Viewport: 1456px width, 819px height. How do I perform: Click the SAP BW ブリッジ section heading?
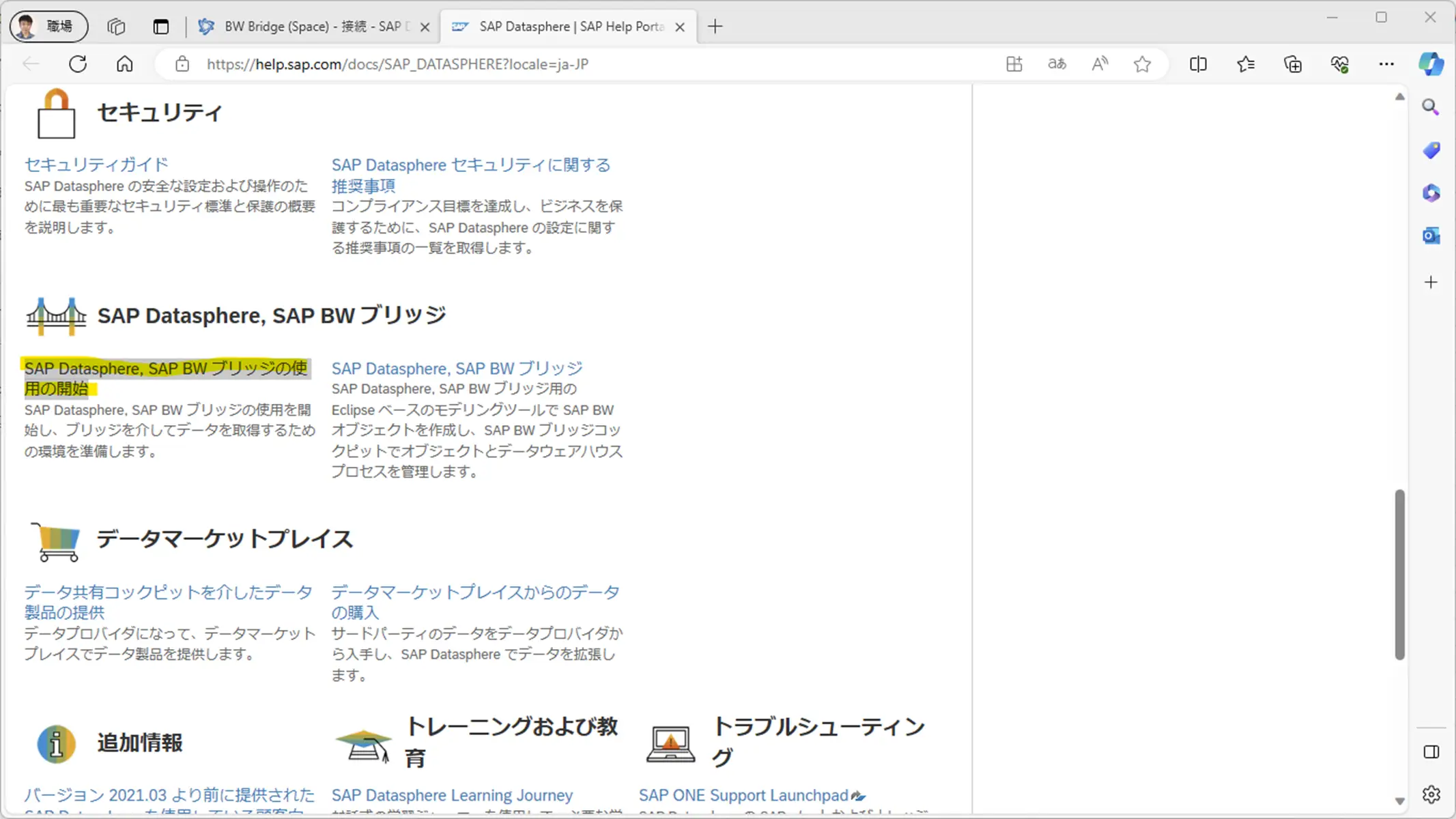tap(272, 315)
